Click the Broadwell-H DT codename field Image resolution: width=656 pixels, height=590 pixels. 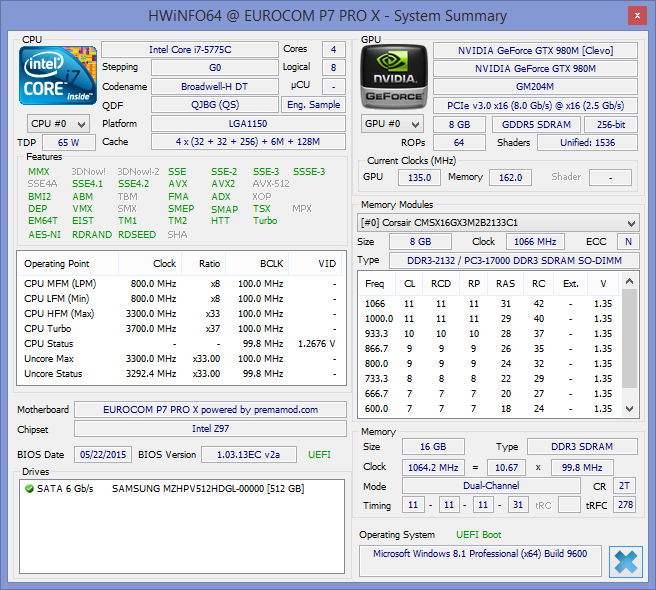coord(215,87)
